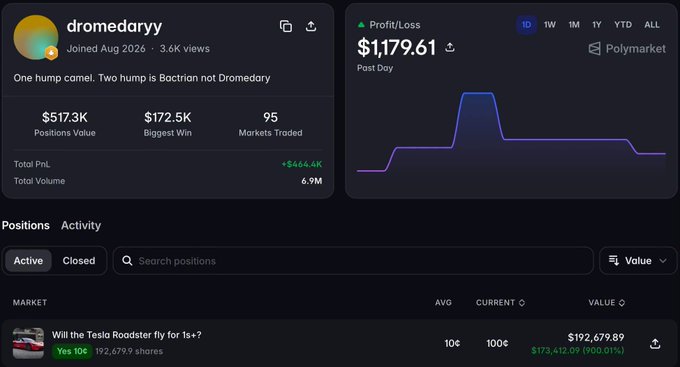Viewport: 680px width, 367px height.
Task: Click the AVG column header
Action: tap(443, 303)
